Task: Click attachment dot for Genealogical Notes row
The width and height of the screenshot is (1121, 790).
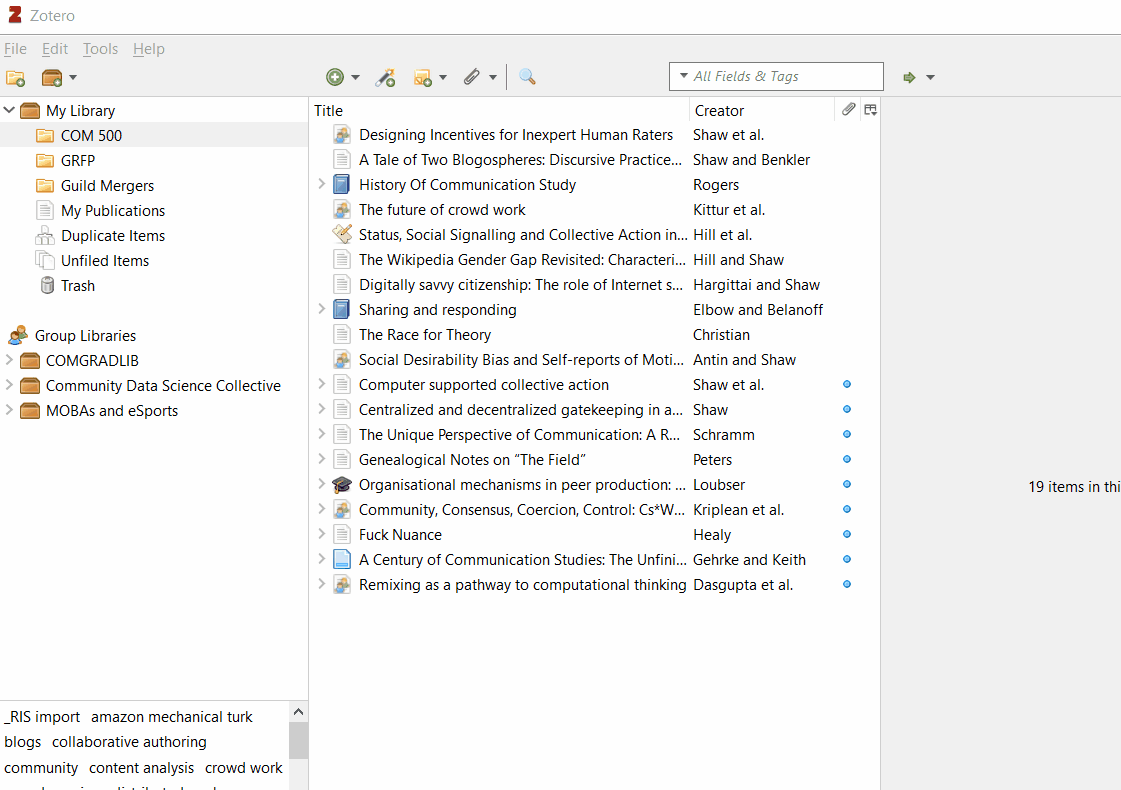Action: 847,459
